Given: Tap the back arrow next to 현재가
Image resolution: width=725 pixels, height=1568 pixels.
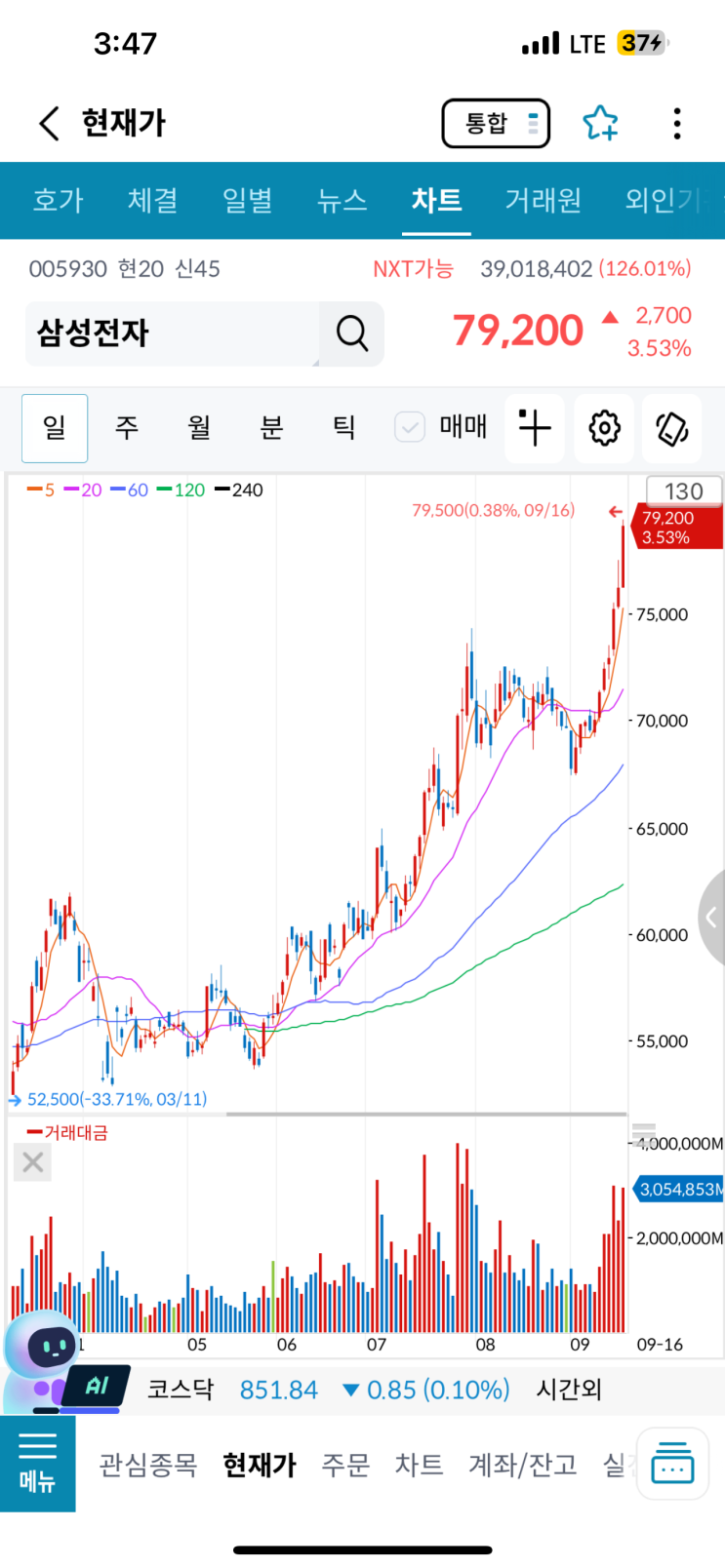Looking at the screenshot, I should point(50,124).
